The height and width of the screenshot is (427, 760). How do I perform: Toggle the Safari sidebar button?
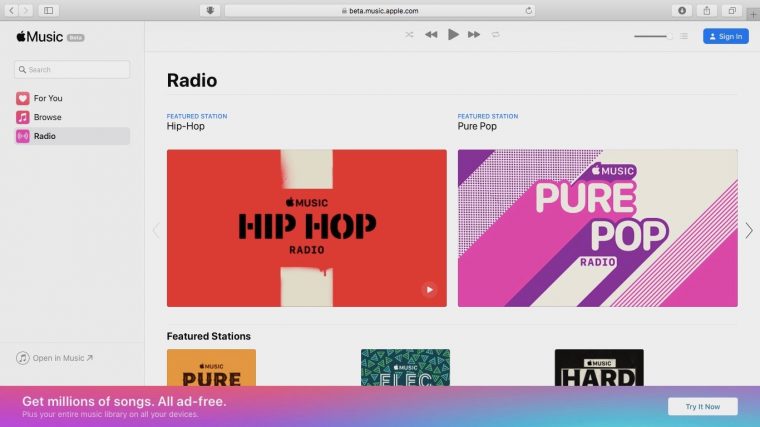coord(47,10)
